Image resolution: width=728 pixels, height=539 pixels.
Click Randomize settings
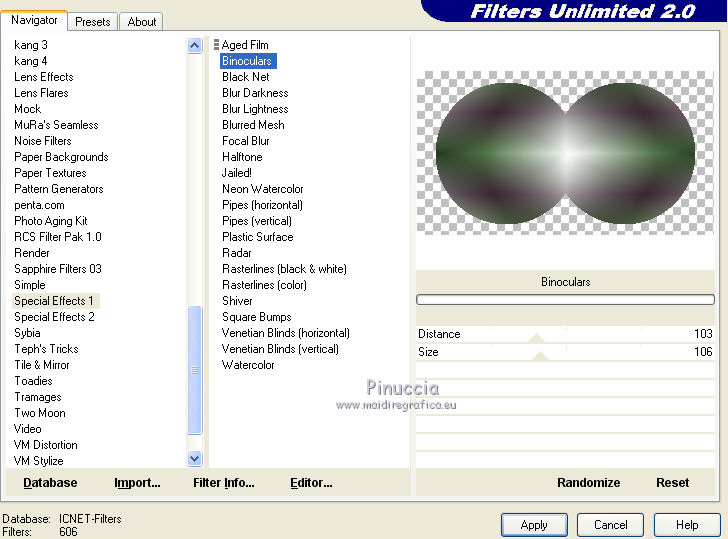click(x=588, y=483)
